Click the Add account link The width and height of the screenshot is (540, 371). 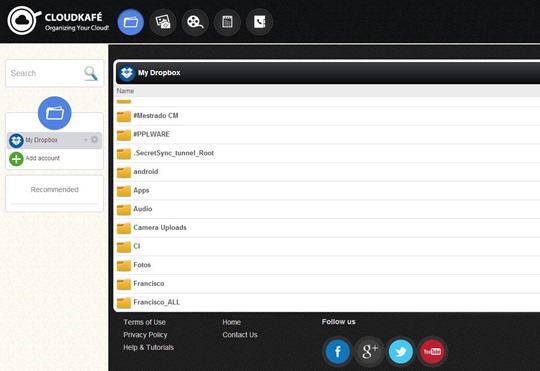(42, 158)
